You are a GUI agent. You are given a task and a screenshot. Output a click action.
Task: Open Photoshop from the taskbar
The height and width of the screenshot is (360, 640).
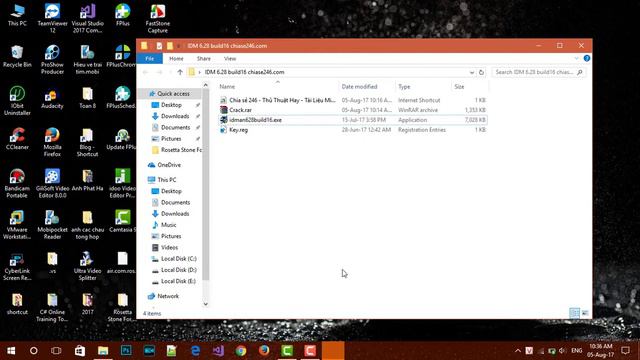pos(126,351)
